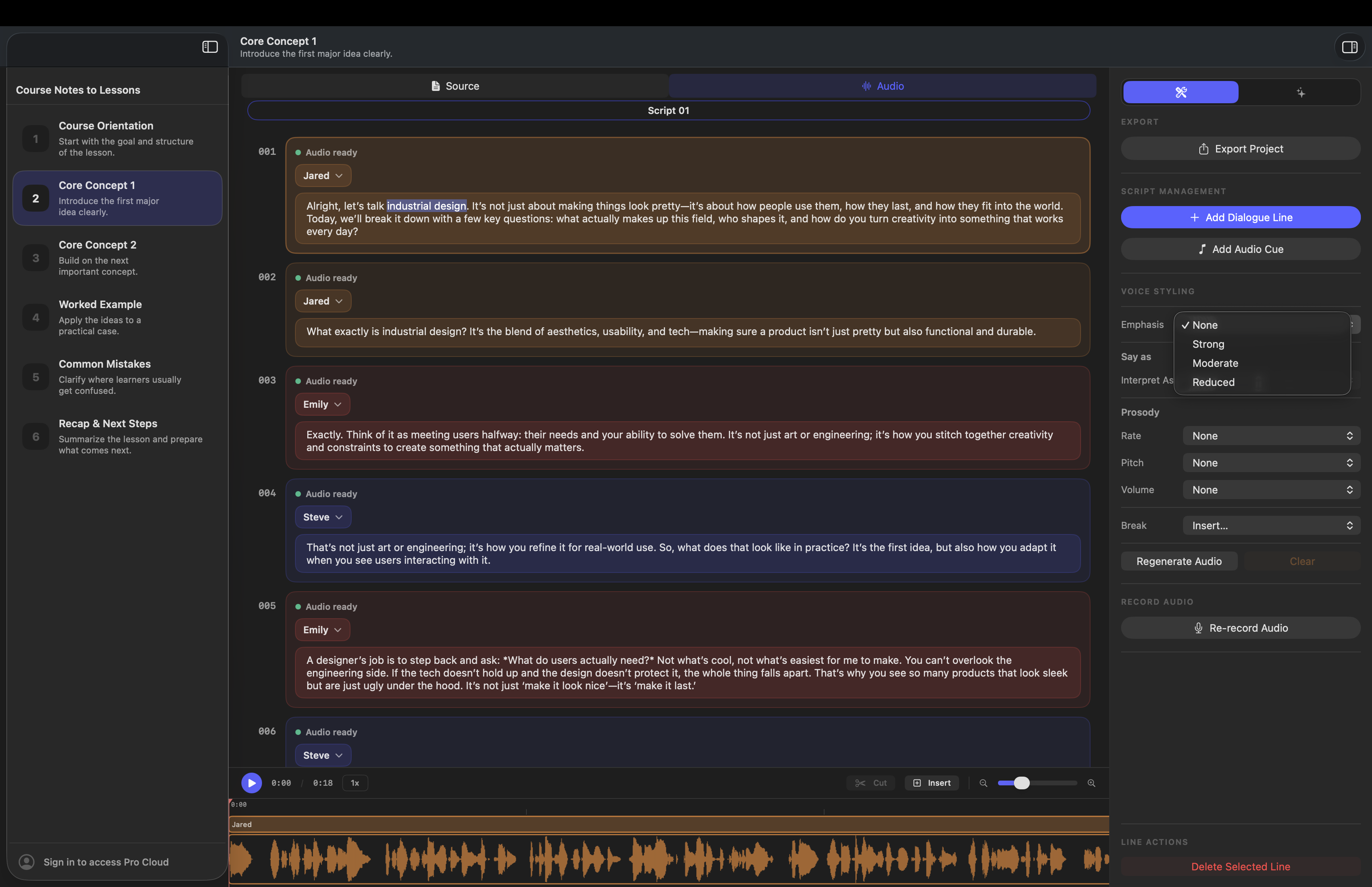This screenshot has height=887, width=1372.
Task: Click Regenerate Audio button
Action: point(1179,561)
